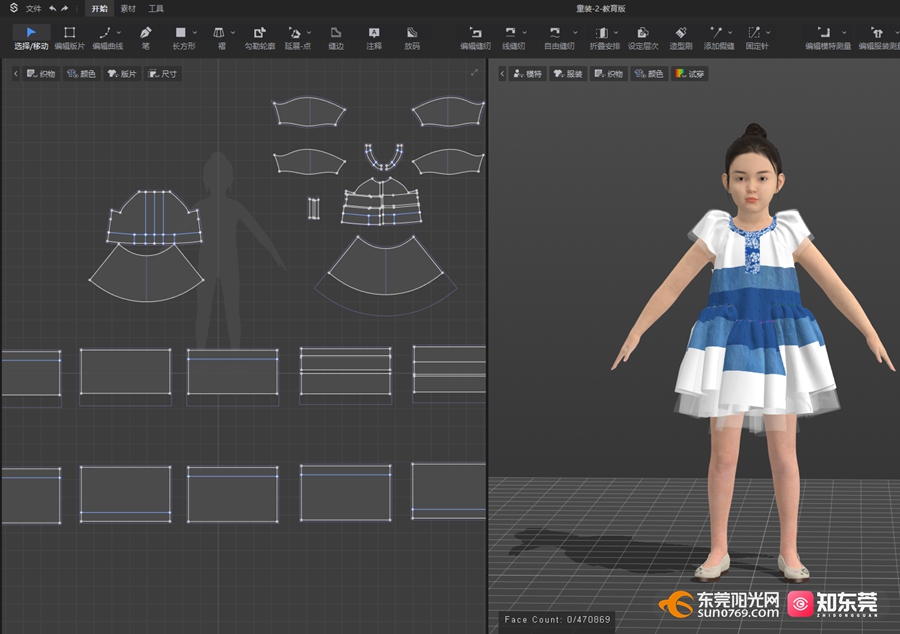Open the 编辑曲线 (Edit Curve) dropdown arrow
This screenshot has height=634, width=900.
click(119, 32)
